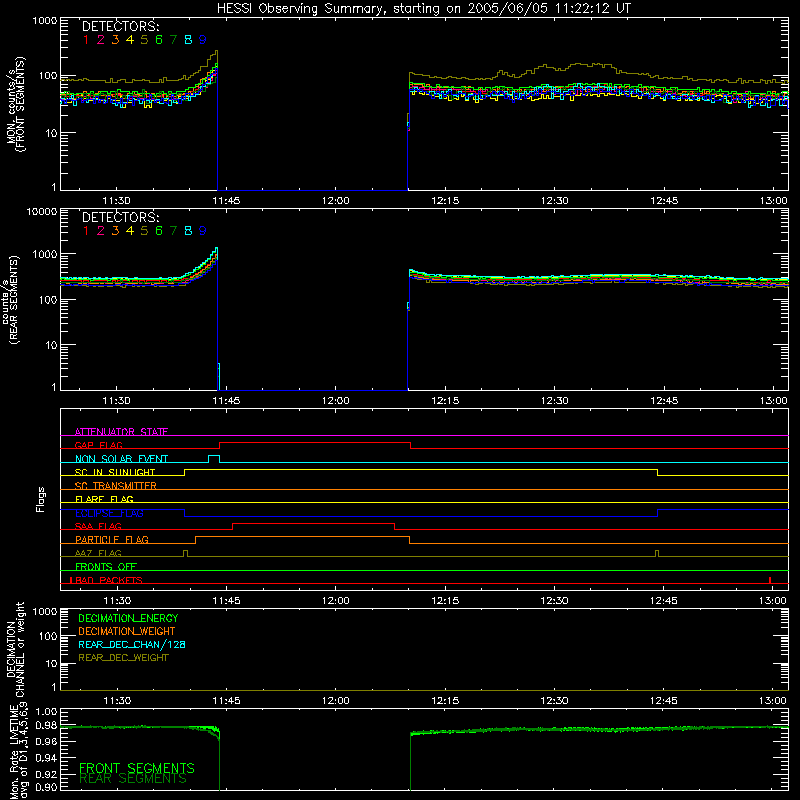Select the FLARE_FLAG label
The width and height of the screenshot is (800, 800).
point(104,499)
